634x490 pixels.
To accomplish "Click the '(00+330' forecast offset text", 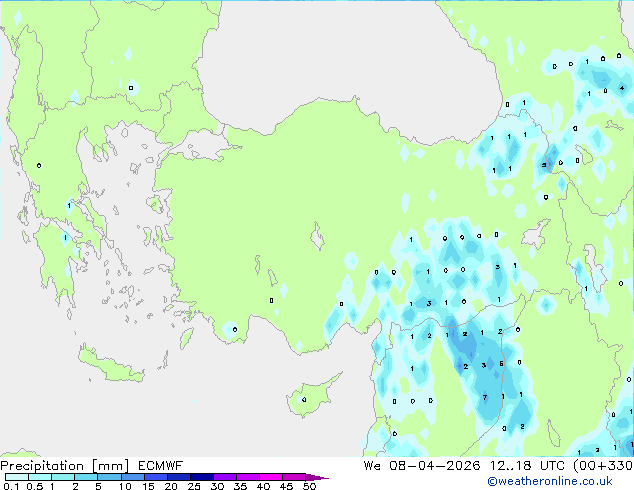I will pos(603,466).
